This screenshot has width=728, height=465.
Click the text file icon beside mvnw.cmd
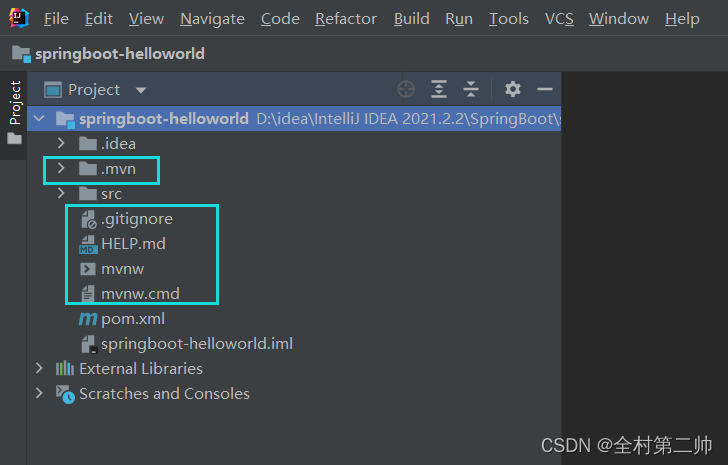point(88,294)
